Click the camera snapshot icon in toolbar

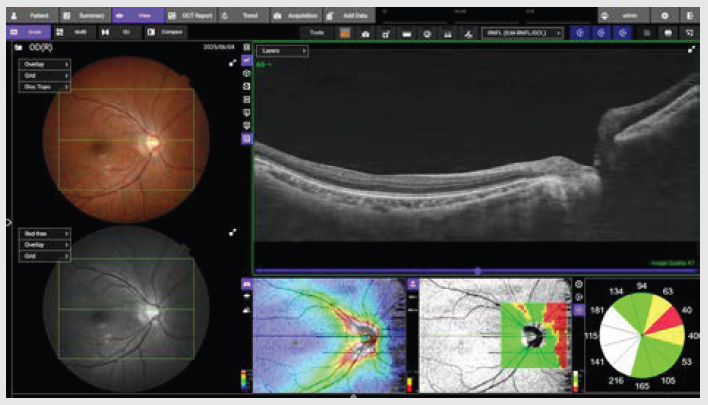(365, 33)
